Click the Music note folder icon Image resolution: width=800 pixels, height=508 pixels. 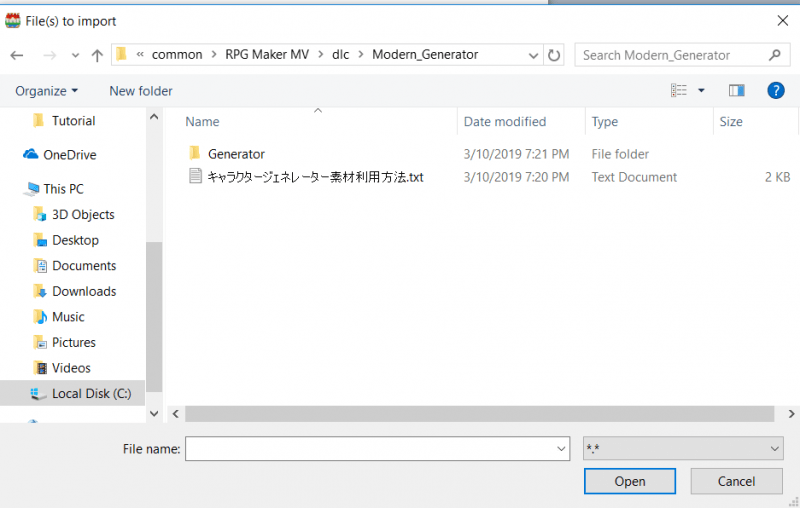click(40, 316)
